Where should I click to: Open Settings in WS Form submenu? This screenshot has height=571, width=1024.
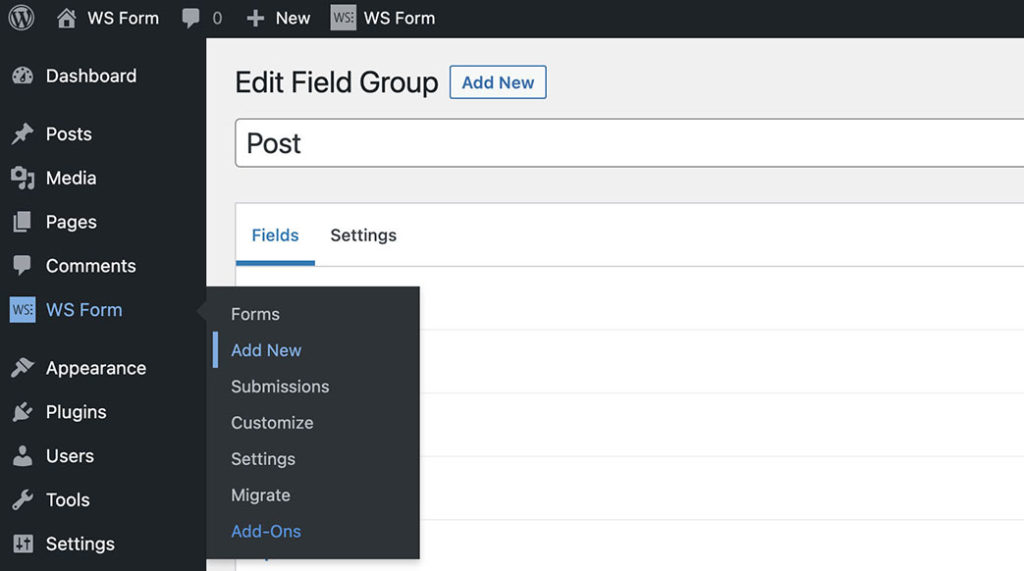(x=263, y=459)
